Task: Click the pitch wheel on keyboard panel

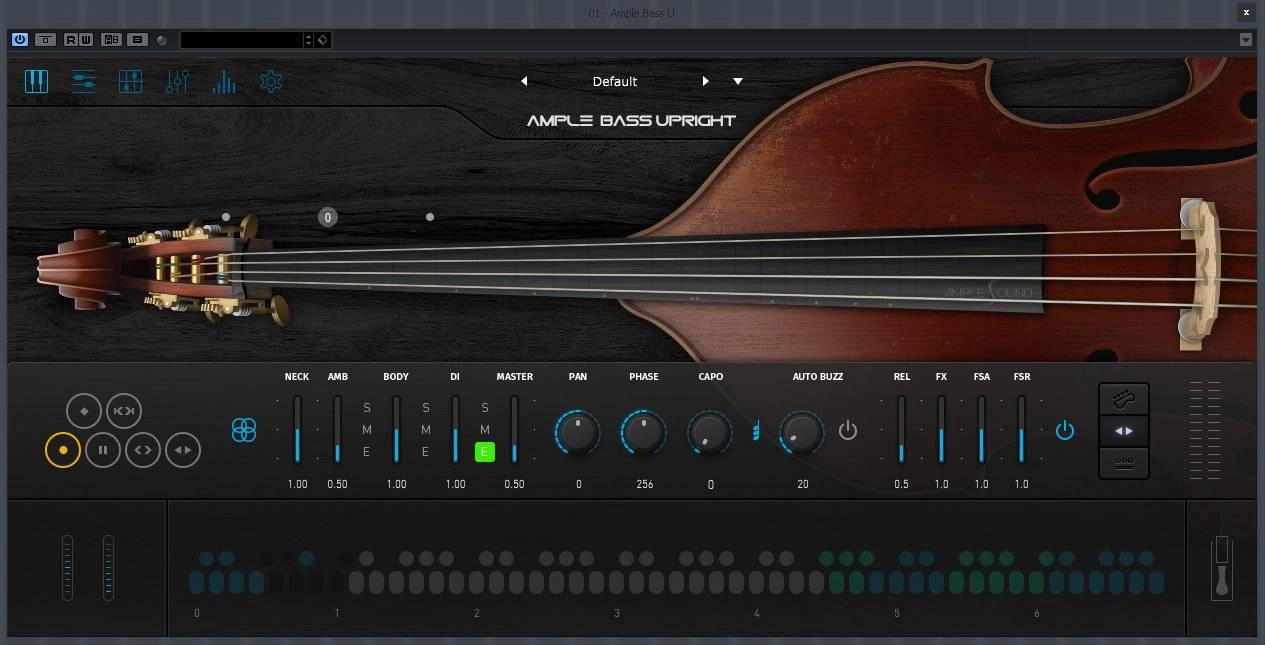Action: coord(67,568)
